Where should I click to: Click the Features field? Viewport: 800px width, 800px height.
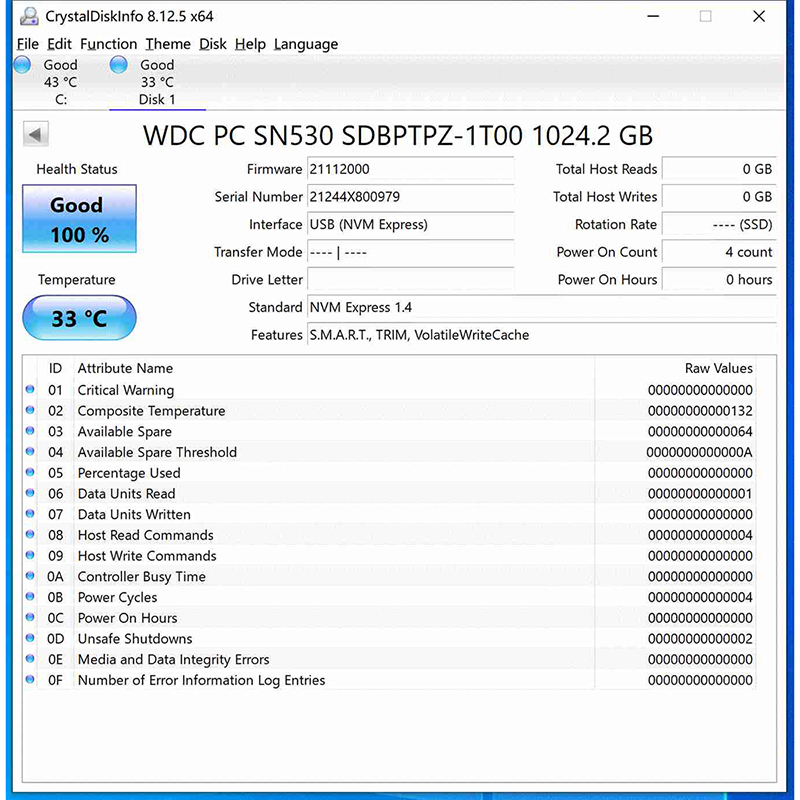(x=542, y=335)
